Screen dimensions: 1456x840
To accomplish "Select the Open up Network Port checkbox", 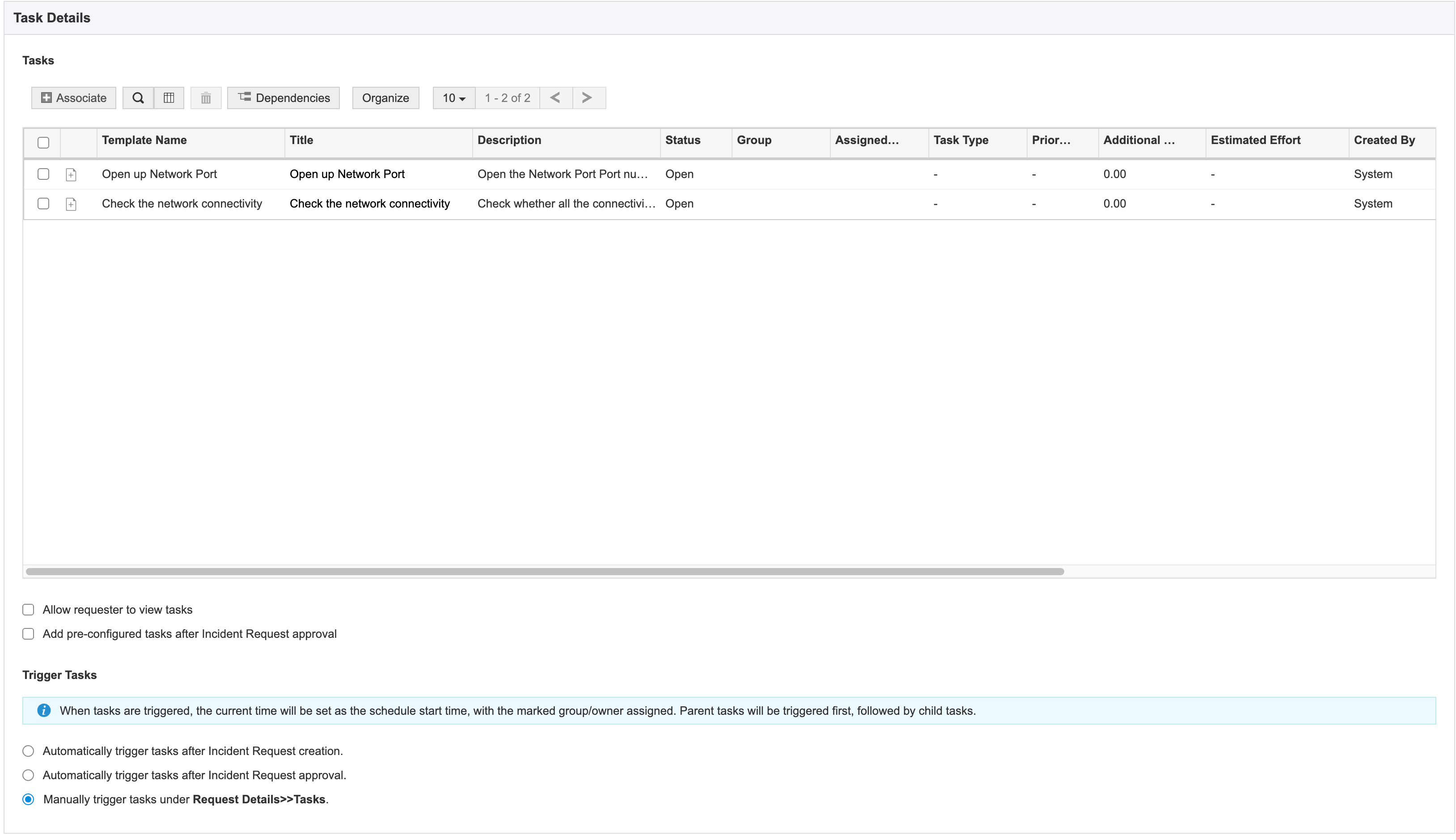I will [43, 174].
